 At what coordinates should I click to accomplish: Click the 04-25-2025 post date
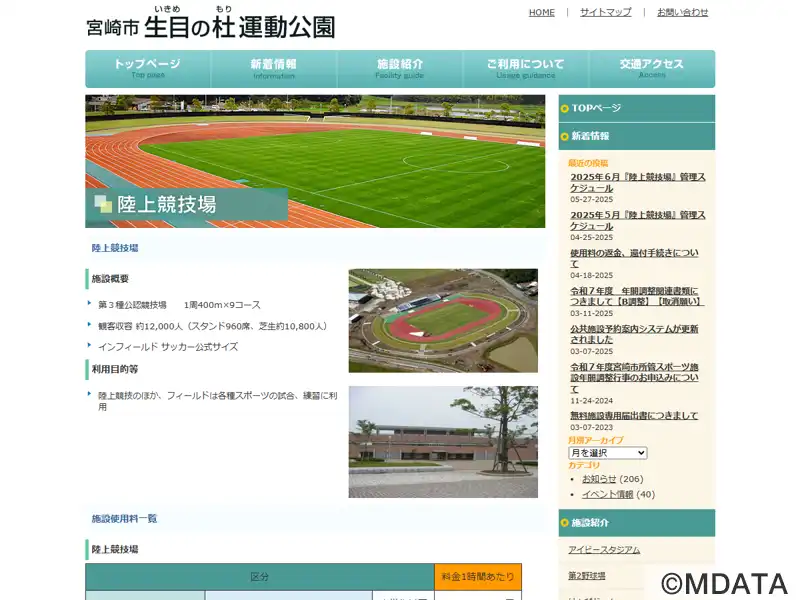click(x=592, y=237)
